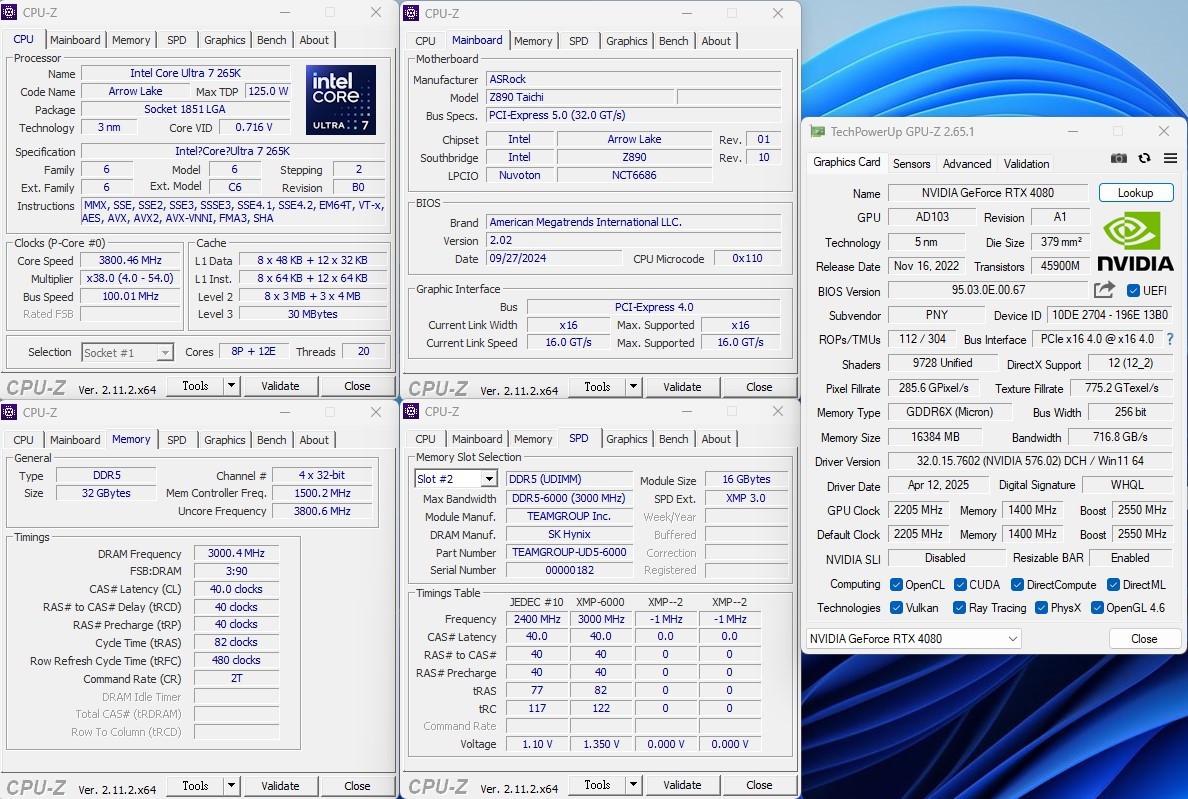Open the Graphics tab in the CPU-Z Mainboard window
The width and height of the screenshot is (1188, 799).
coord(627,41)
